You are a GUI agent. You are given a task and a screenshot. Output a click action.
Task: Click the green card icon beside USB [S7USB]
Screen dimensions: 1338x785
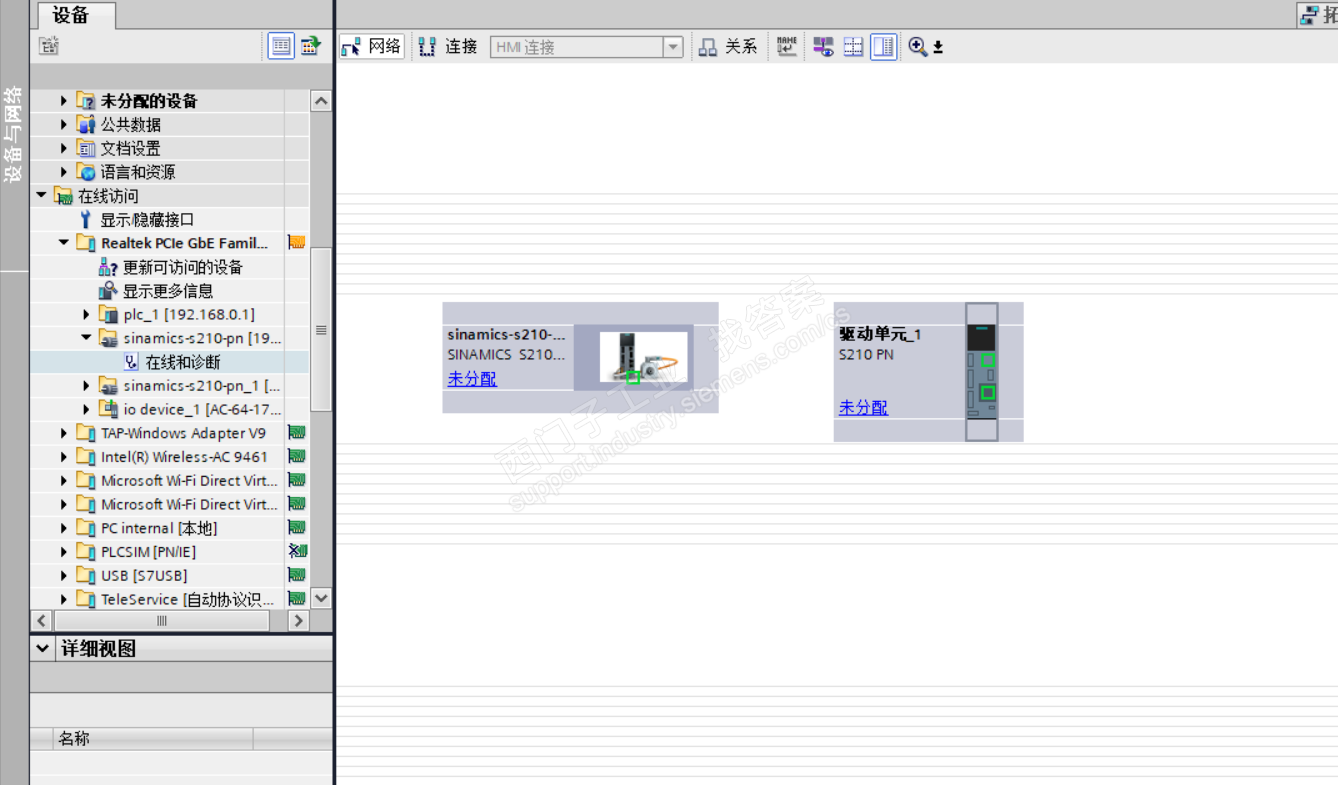[296, 575]
